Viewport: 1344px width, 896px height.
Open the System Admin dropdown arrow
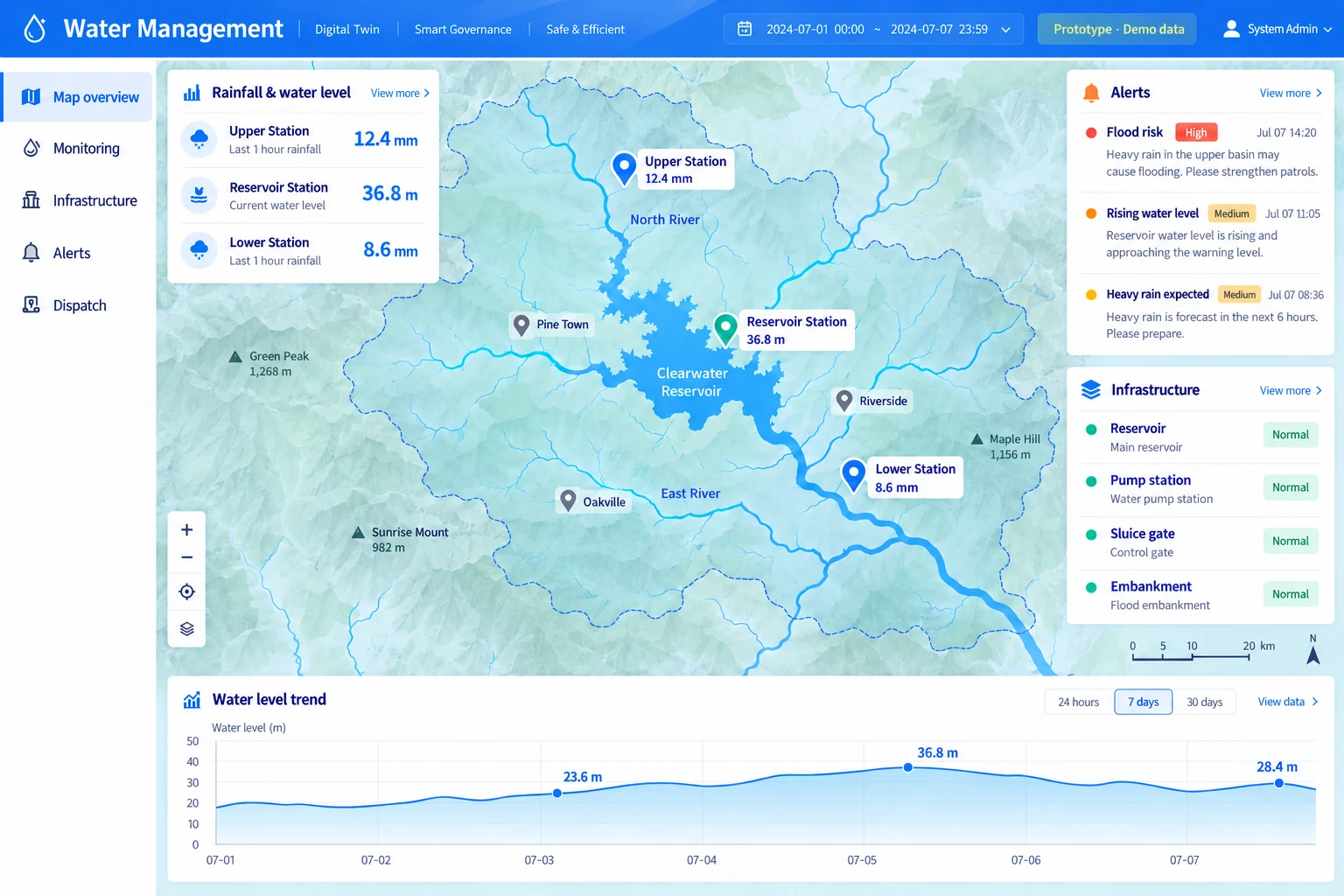(x=1327, y=30)
